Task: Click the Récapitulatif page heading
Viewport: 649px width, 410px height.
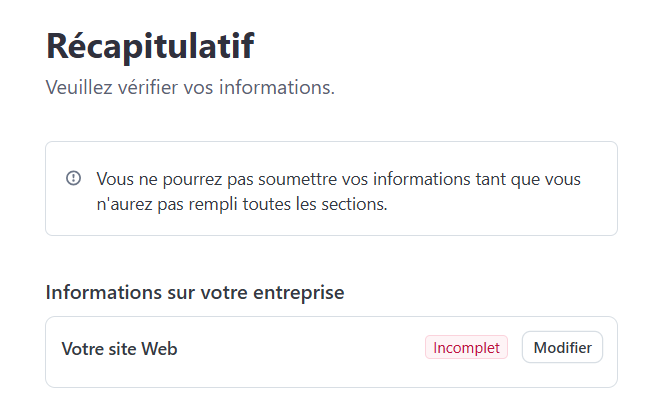Action: pyautogui.click(x=150, y=46)
